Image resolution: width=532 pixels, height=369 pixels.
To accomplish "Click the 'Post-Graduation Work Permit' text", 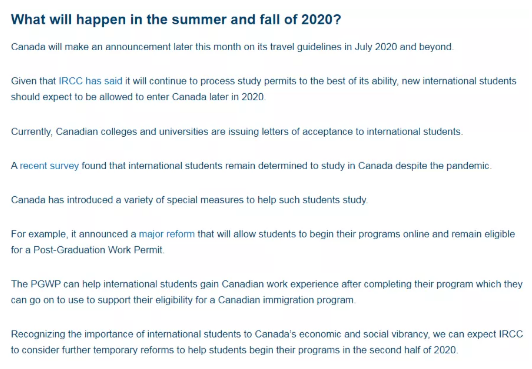I will coord(98,250).
